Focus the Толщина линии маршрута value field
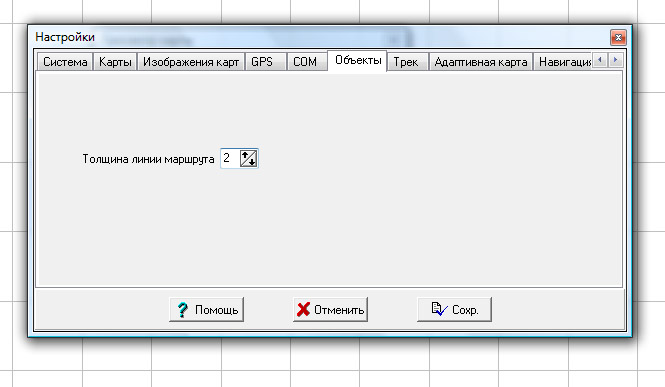The image size is (665, 387). [230, 158]
